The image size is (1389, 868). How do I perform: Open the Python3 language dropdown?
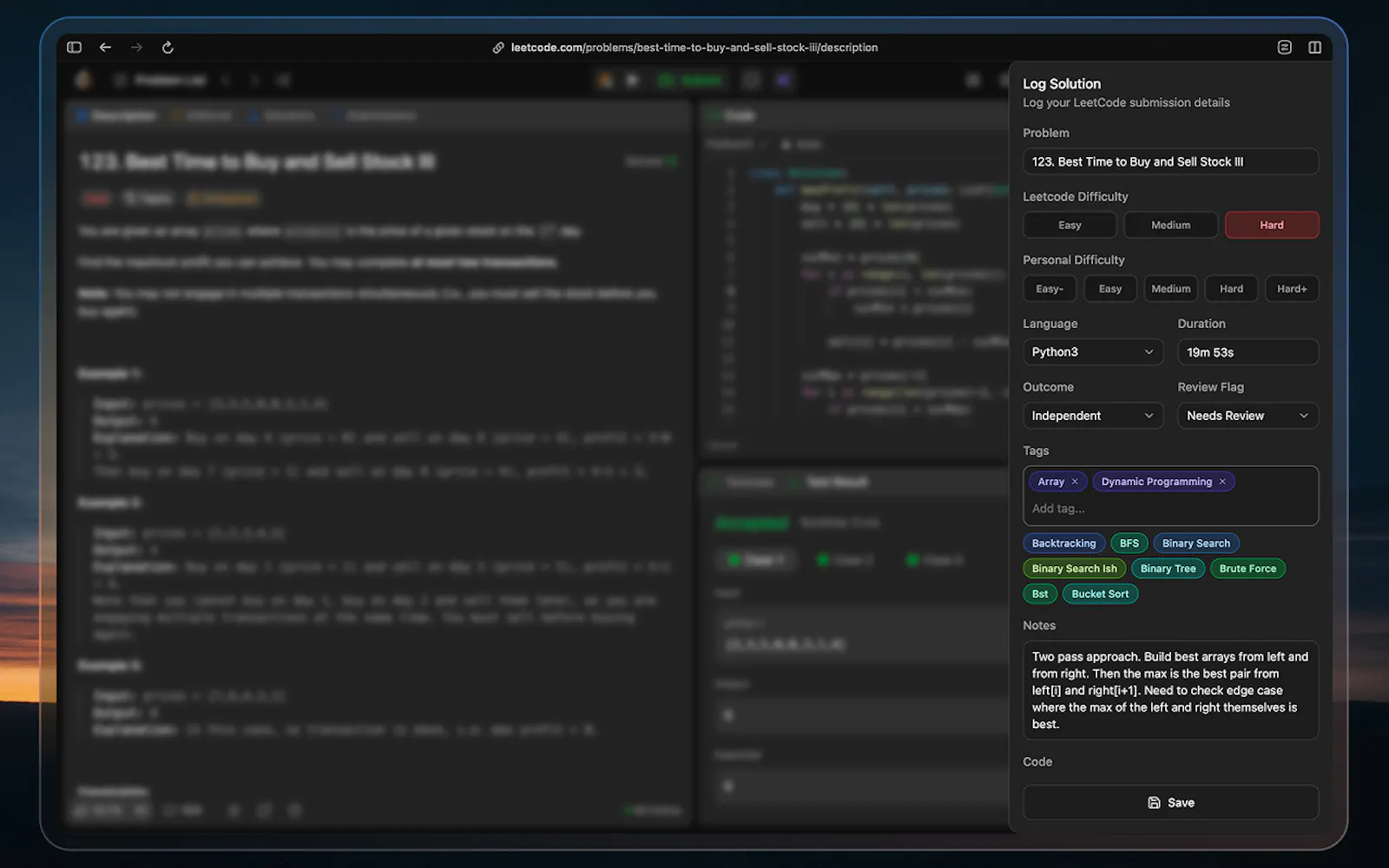1093,352
